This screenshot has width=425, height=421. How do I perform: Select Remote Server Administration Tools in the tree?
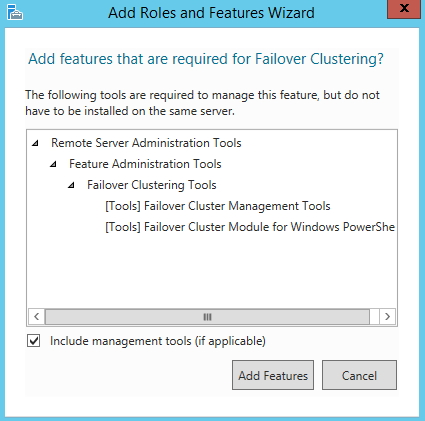146,143
